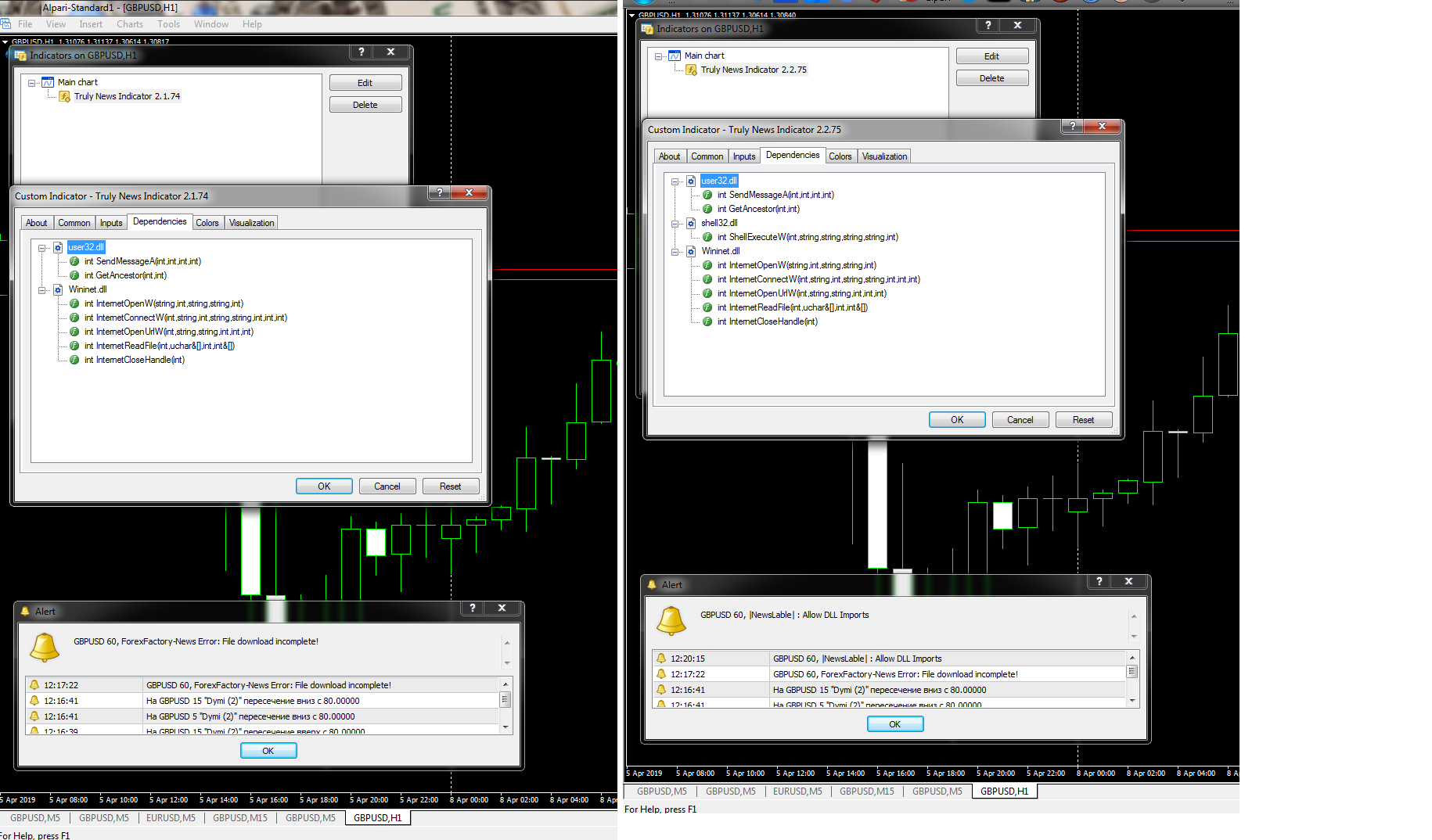Select int InternetOpenUrlW row in 2.2.75 dependencies
The image size is (1432, 840).
click(802, 293)
